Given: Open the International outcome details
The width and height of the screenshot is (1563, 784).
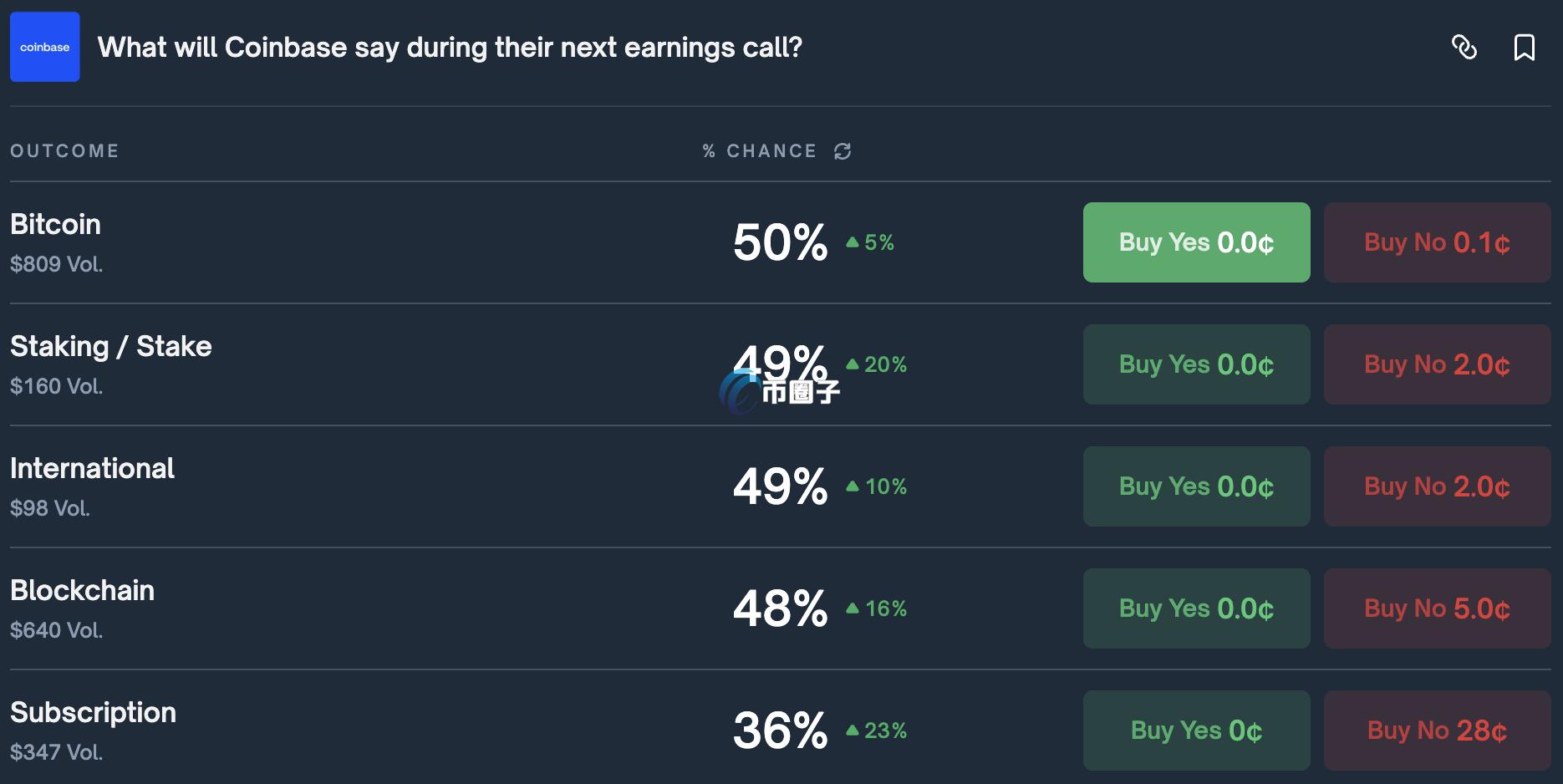Looking at the screenshot, I should click(93, 468).
